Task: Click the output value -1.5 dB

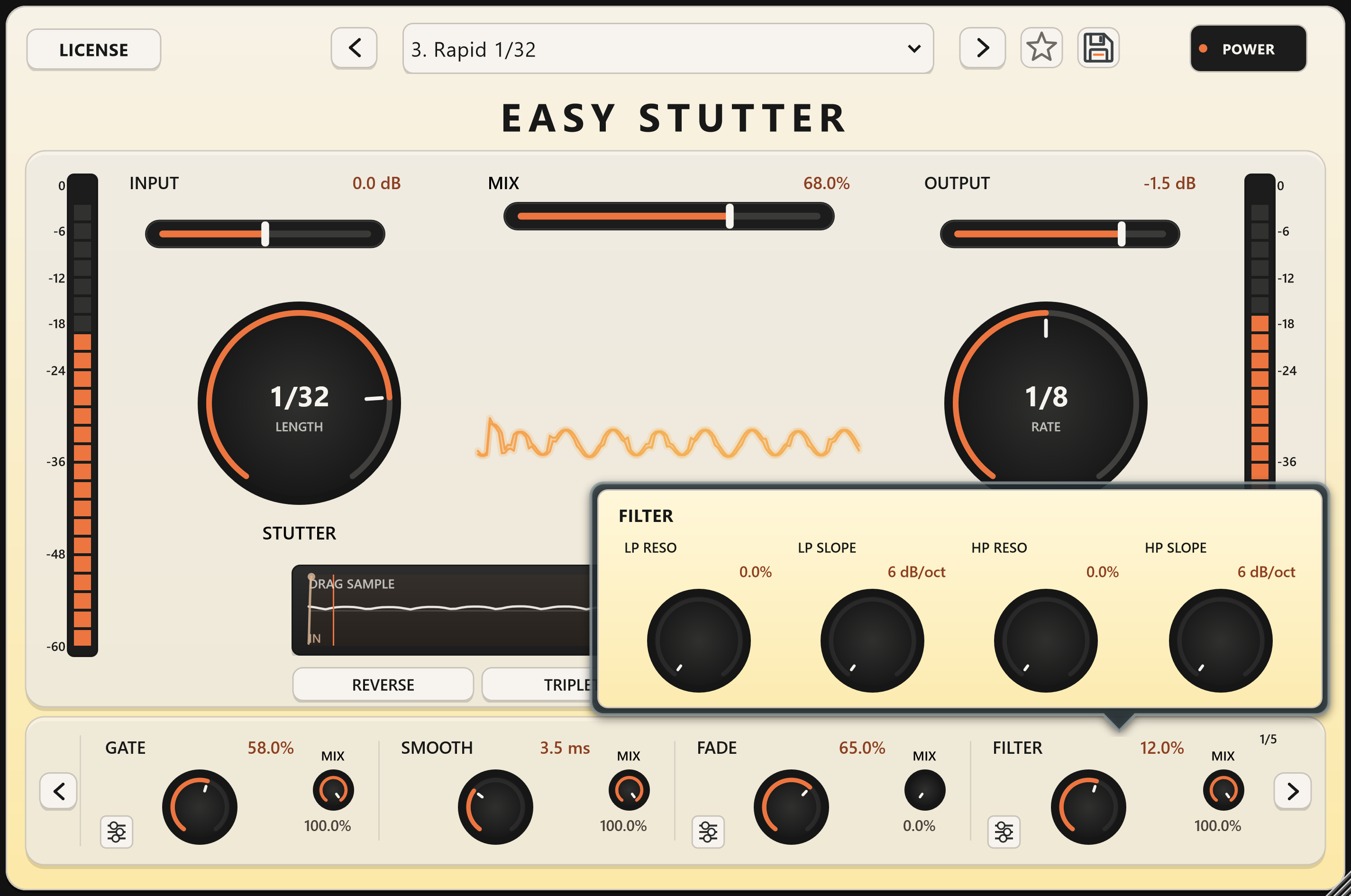Action: (1169, 183)
